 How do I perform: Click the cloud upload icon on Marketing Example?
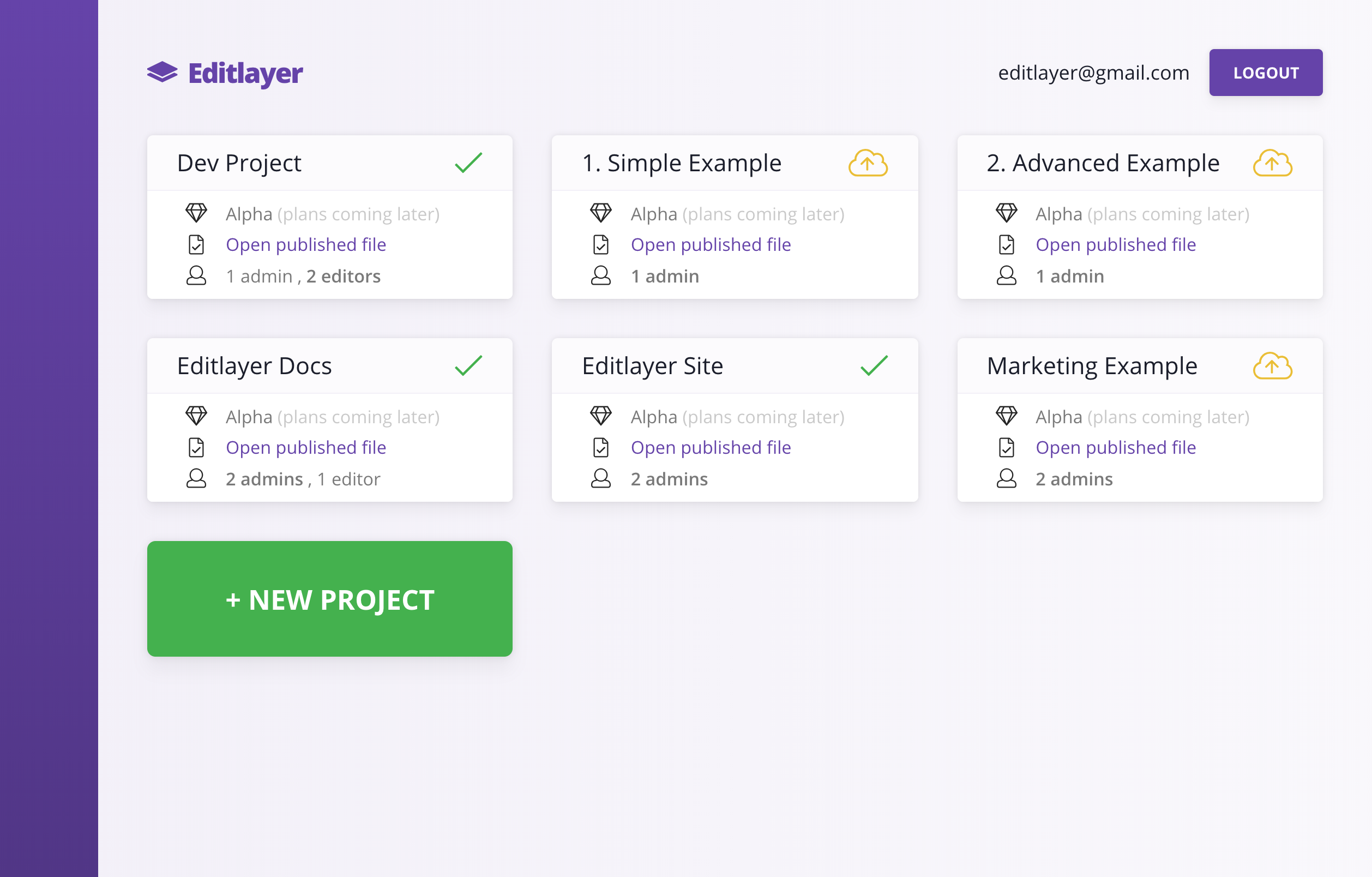click(1272, 366)
